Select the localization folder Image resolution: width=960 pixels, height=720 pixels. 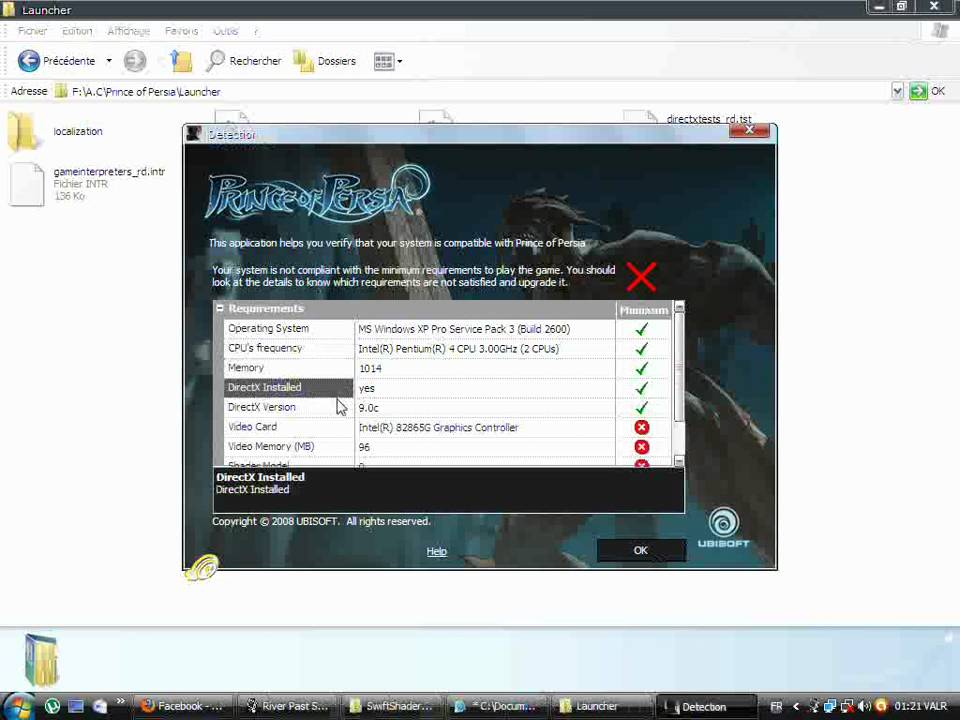point(55,131)
